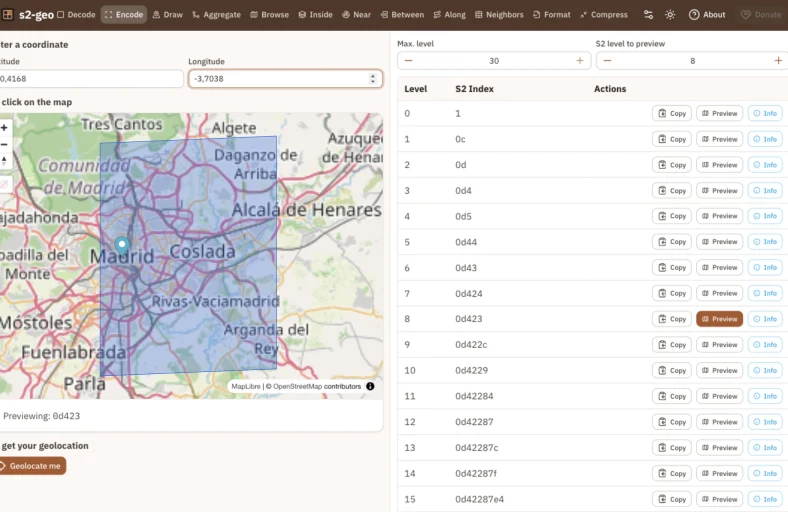Click the S2 Index column header
Viewport: 788px width, 512px height.
[474, 89]
